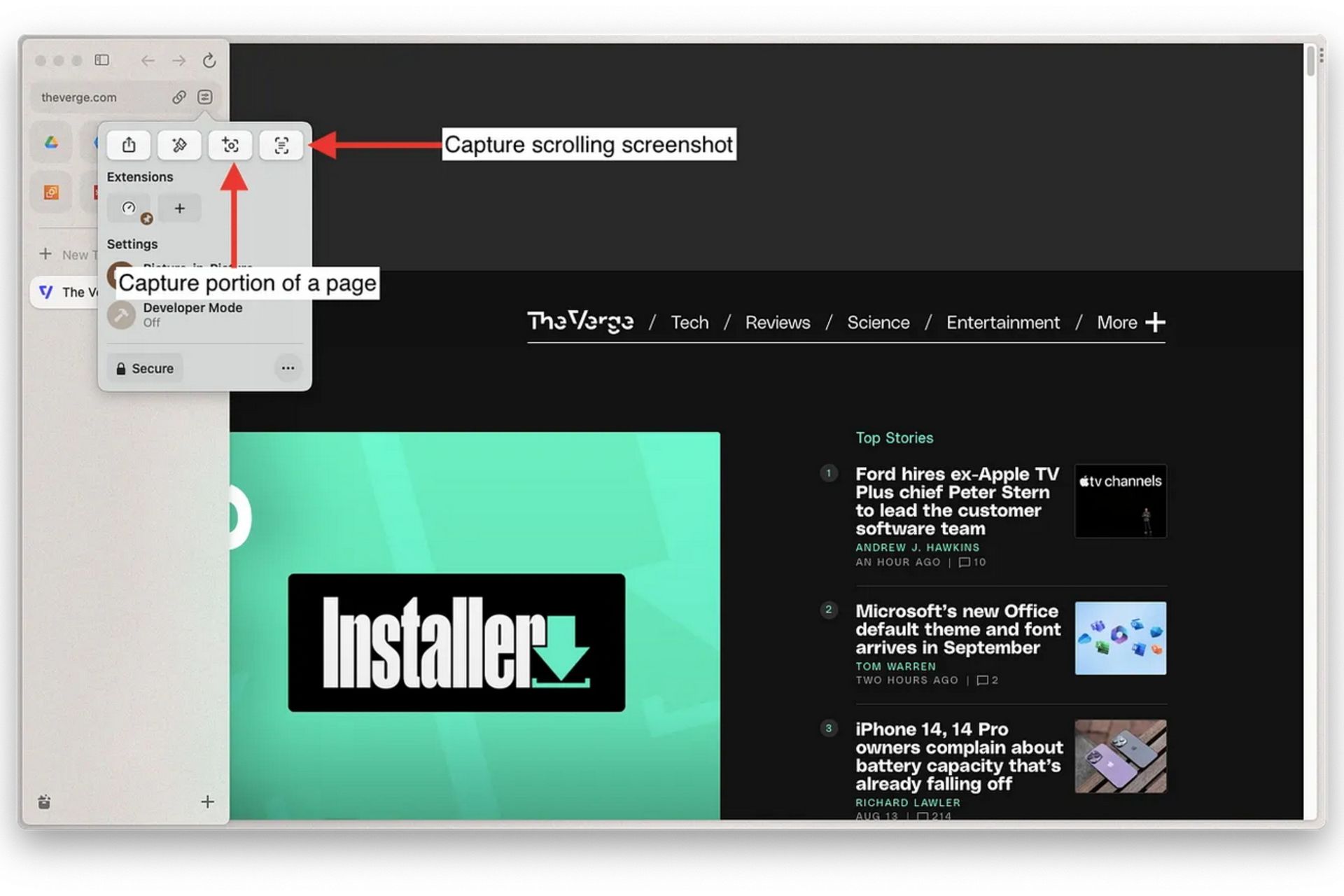This screenshot has height=896, width=1344.
Task: Select the Reviews tab on The Verge
Action: coord(779,322)
